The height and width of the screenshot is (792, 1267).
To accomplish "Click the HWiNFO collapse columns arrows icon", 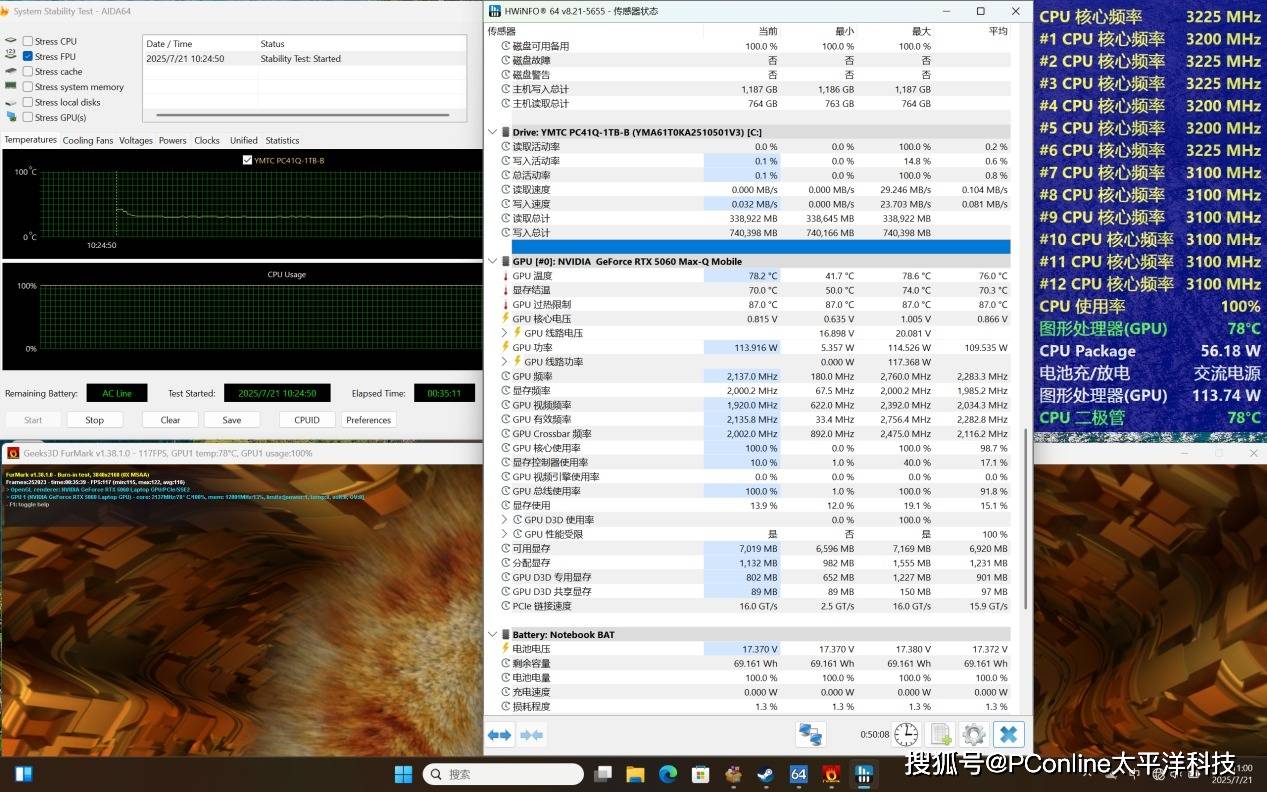I will (532, 735).
